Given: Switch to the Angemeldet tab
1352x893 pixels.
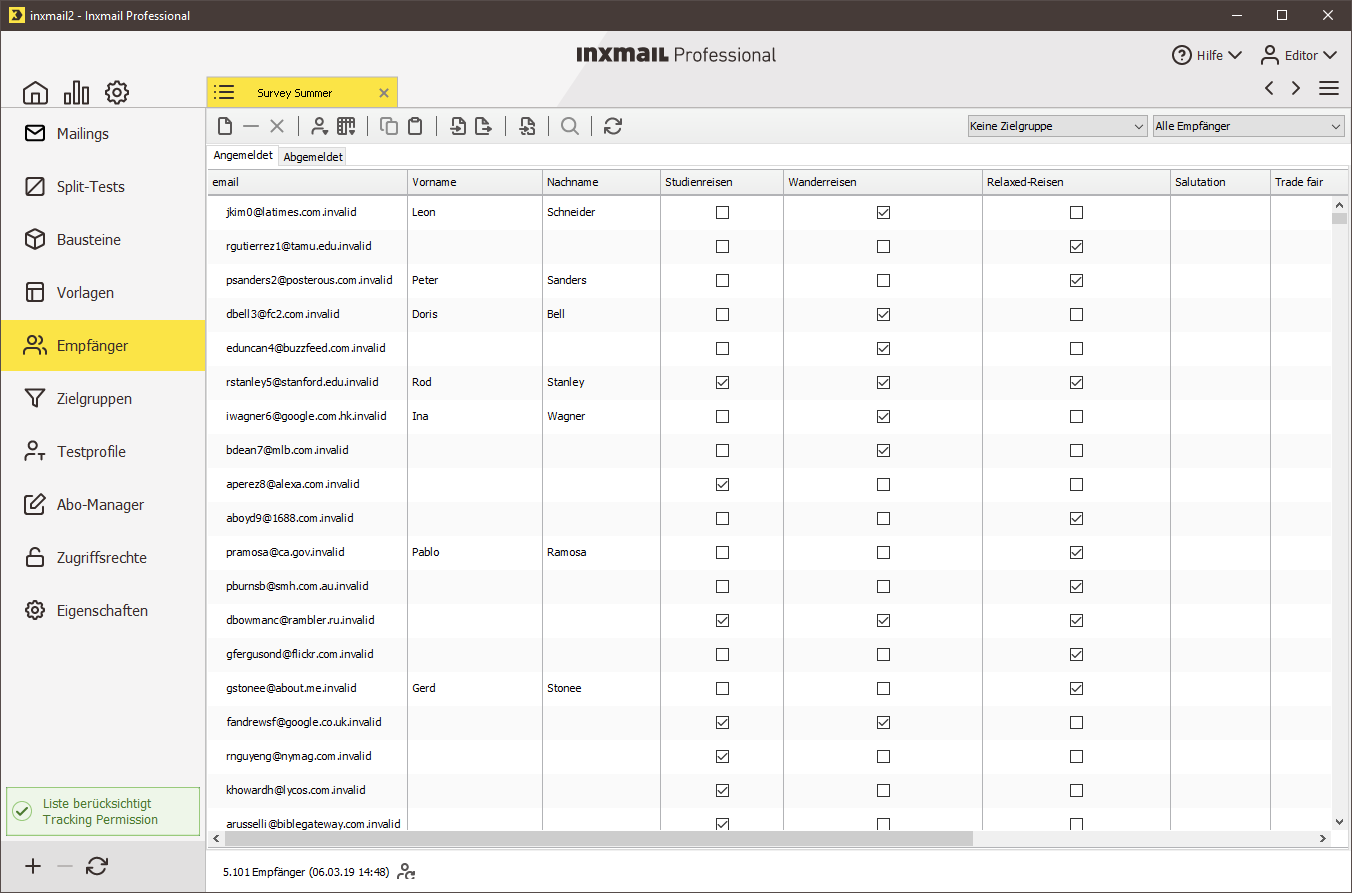Looking at the screenshot, I should point(243,156).
